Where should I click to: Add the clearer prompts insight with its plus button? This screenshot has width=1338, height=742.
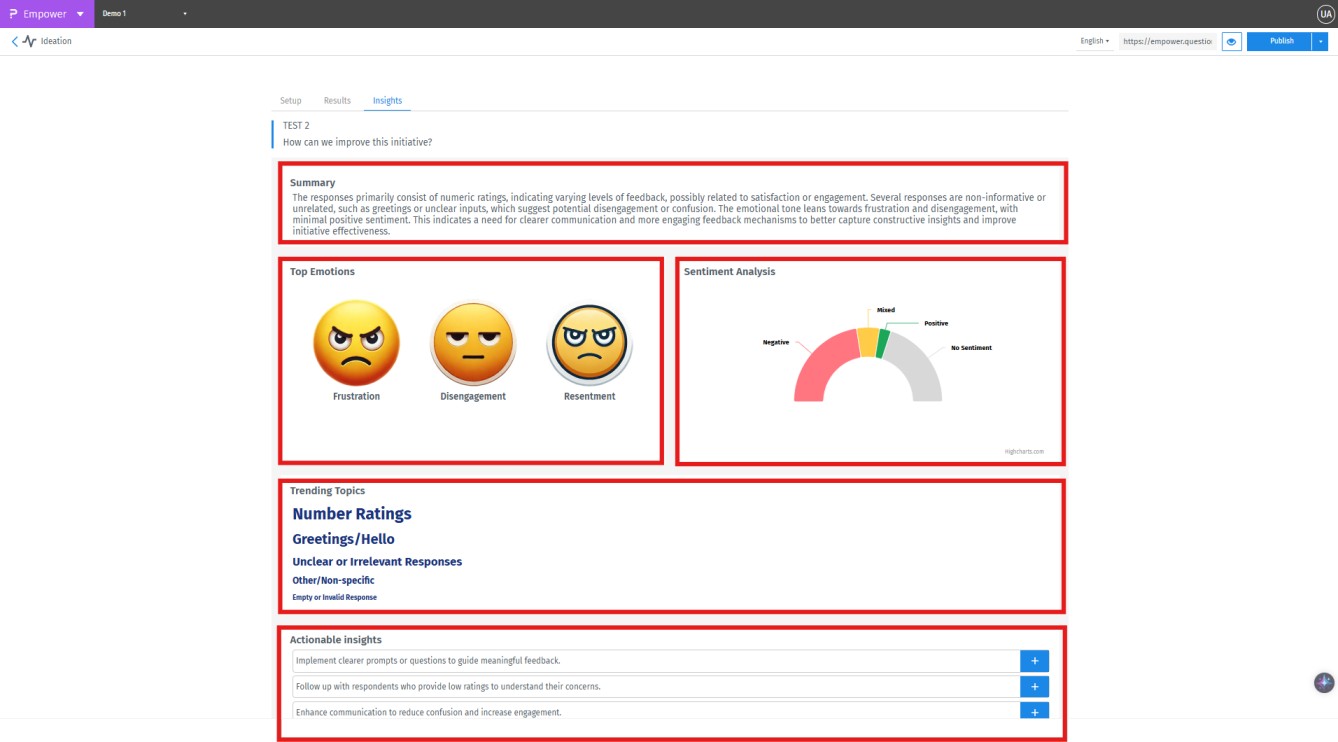pos(1034,661)
